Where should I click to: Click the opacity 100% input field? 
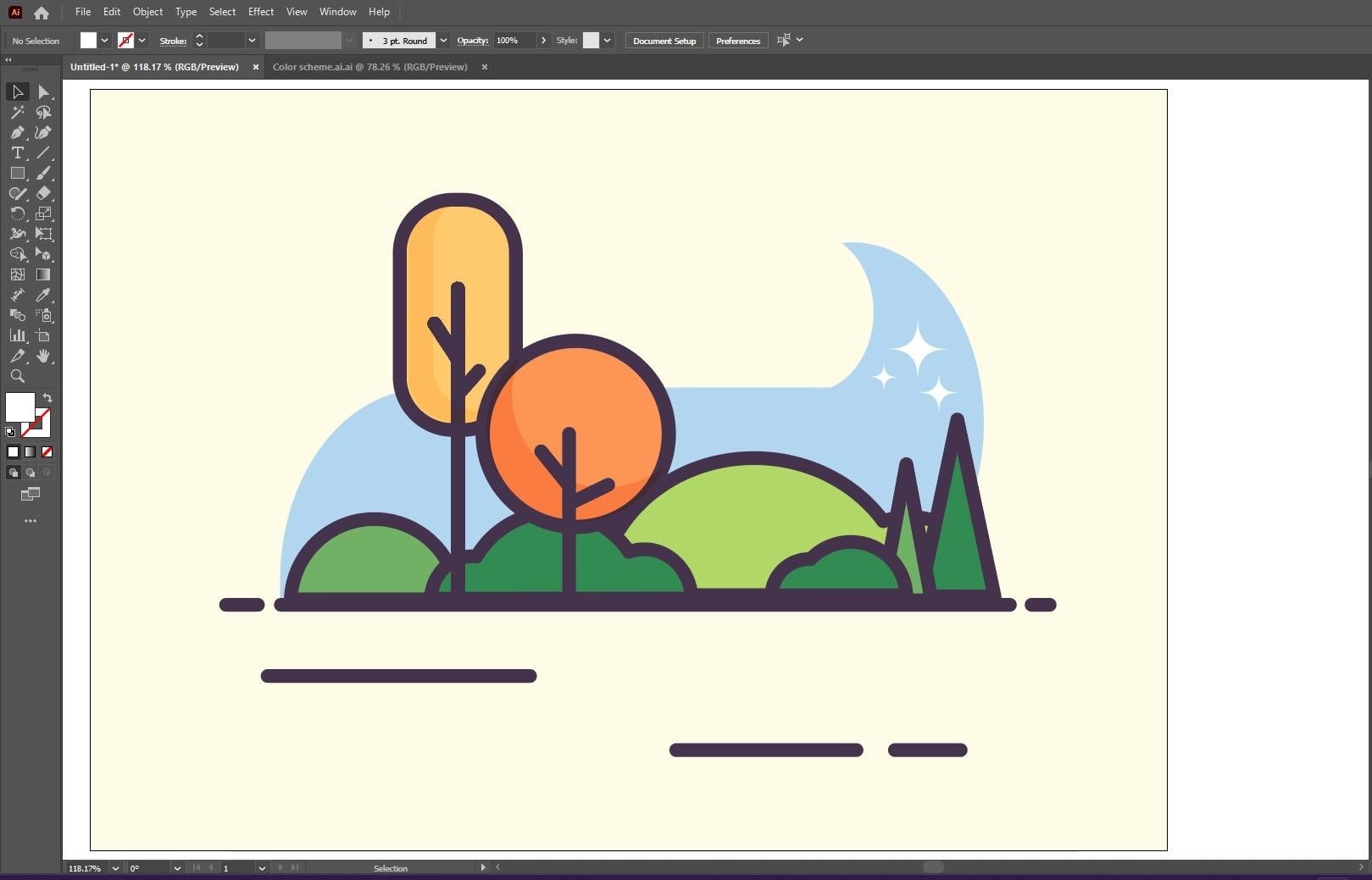(x=514, y=41)
